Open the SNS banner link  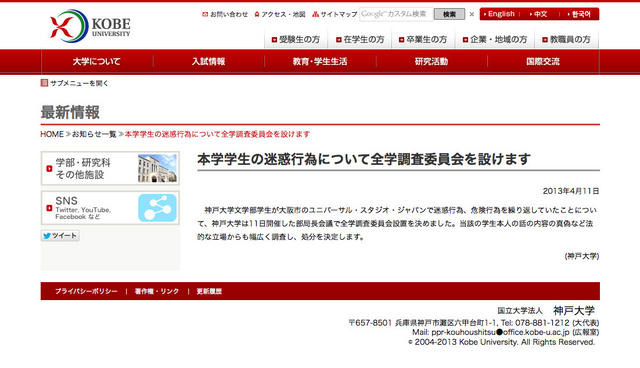point(110,208)
